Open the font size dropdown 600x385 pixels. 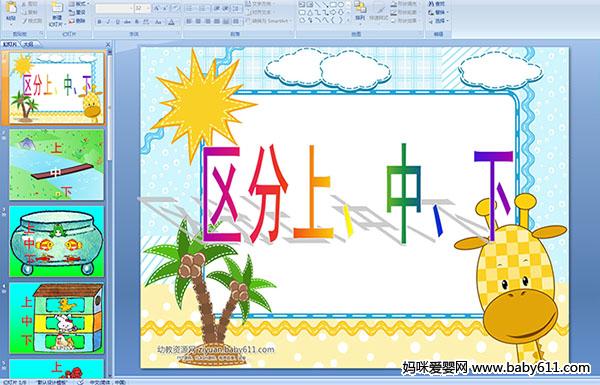click(148, 8)
